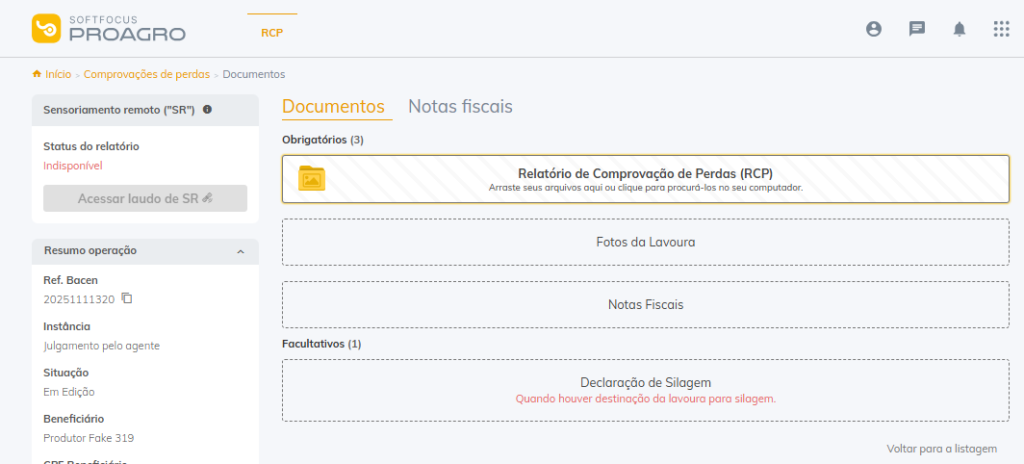Open the user account profile icon
The height and width of the screenshot is (464, 1024).
point(873,29)
